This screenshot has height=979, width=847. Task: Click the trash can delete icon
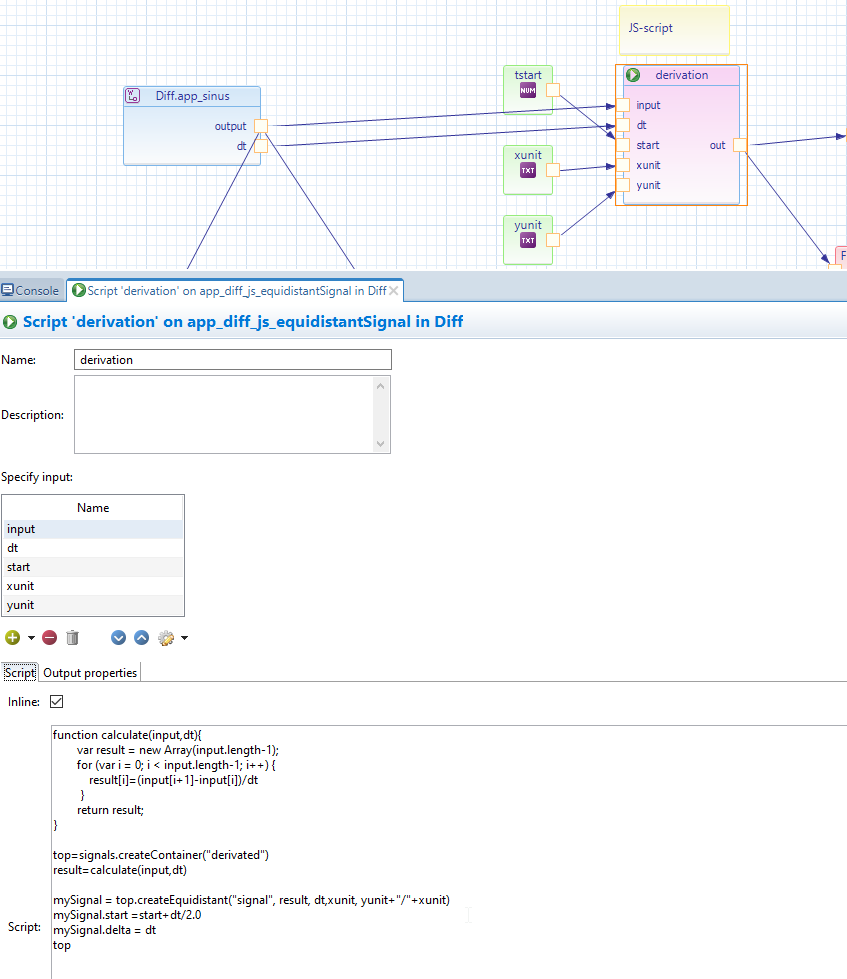pyautogui.click(x=72, y=638)
